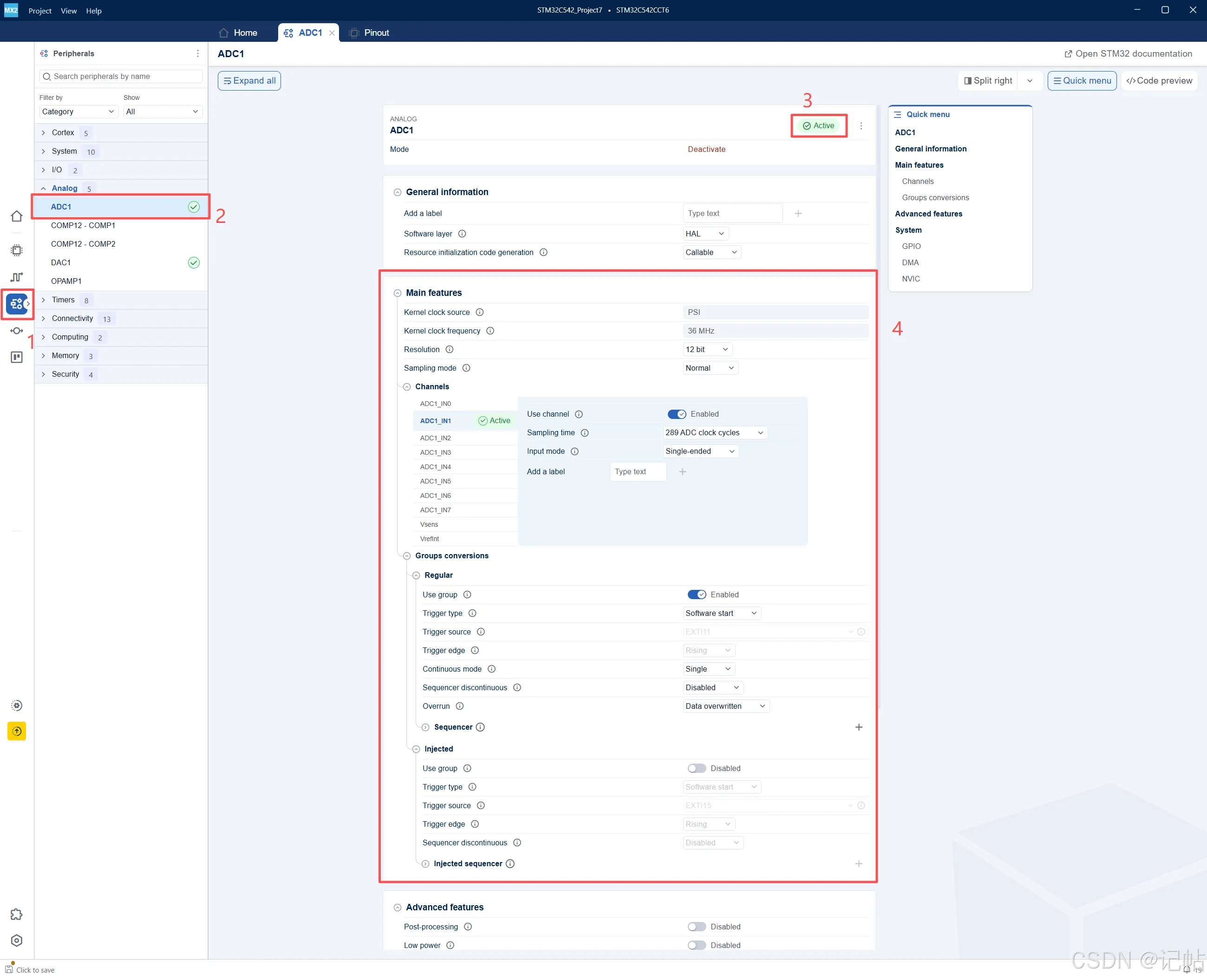Open the clock signal icon in left sidebar
1207x980 pixels.
pos(16,277)
